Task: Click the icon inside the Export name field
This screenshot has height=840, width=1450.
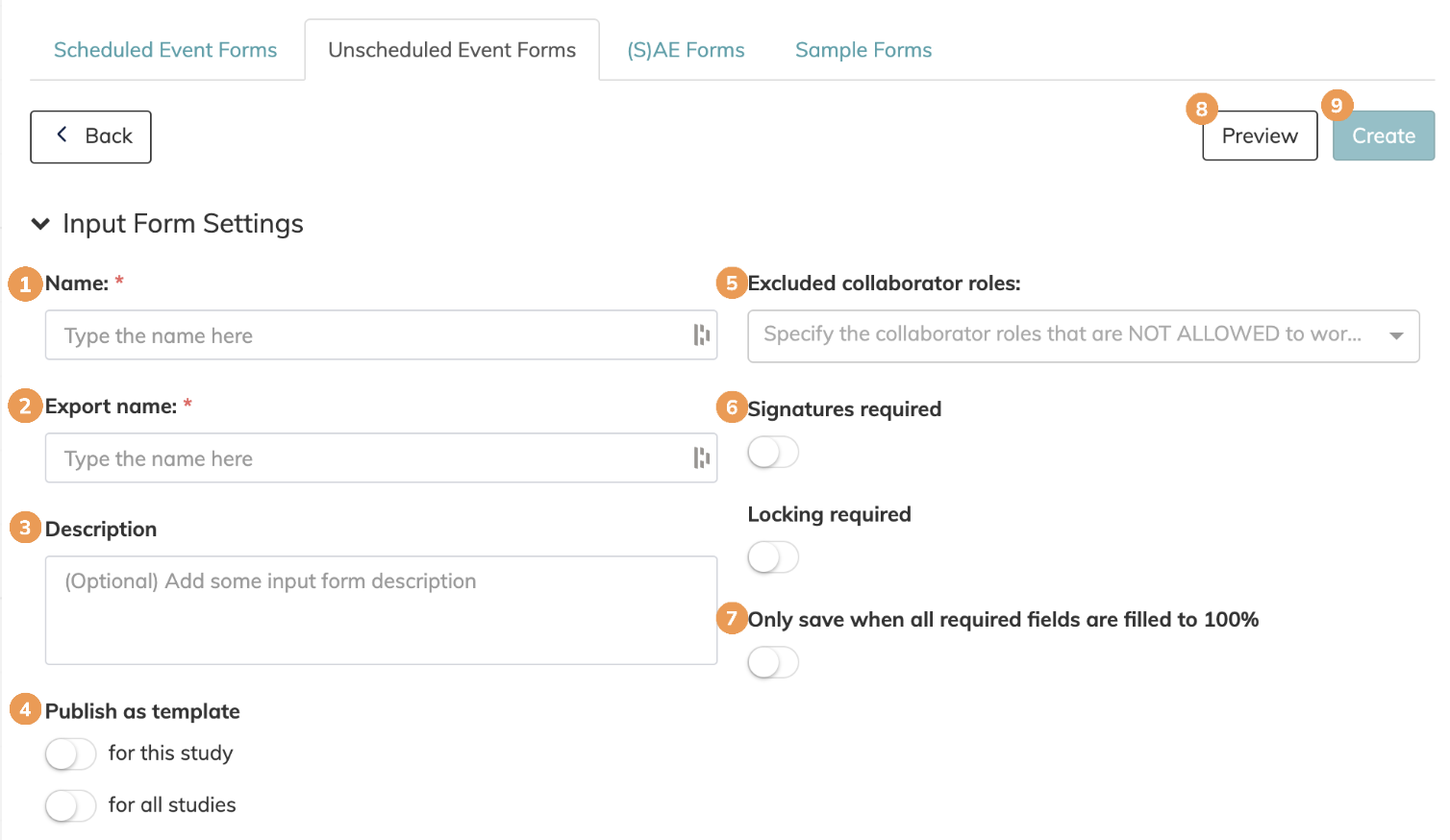Action: coord(701,457)
